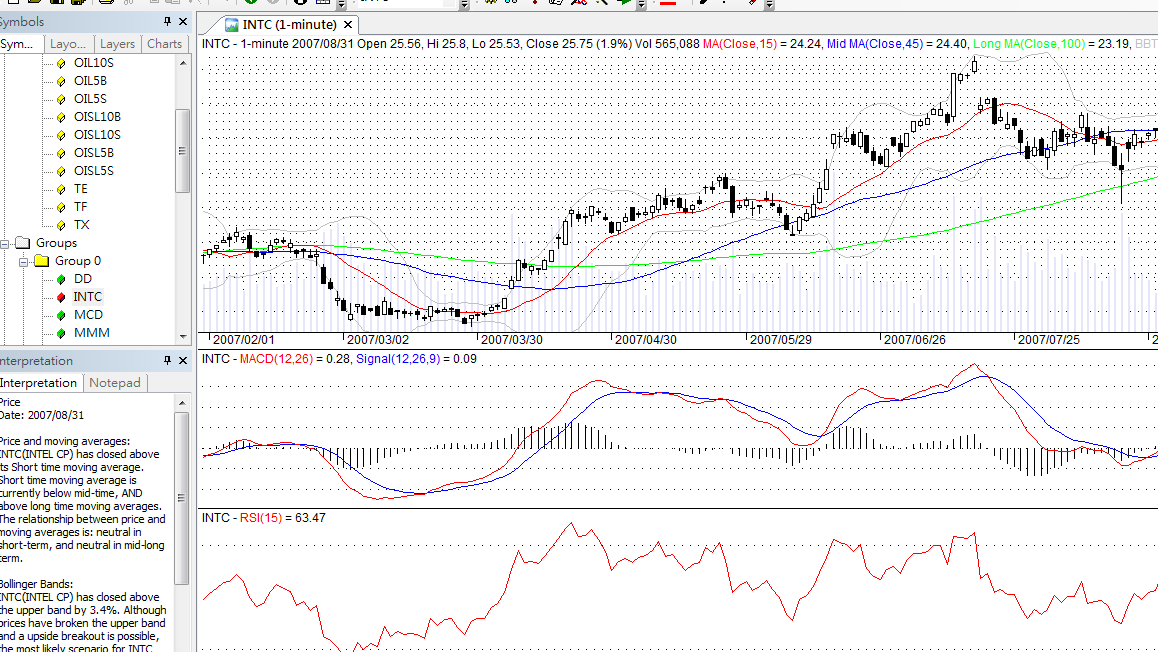The image size is (1158, 652).
Task: Select symbol OIL5S in the tree
Action: (x=90, y=99)
